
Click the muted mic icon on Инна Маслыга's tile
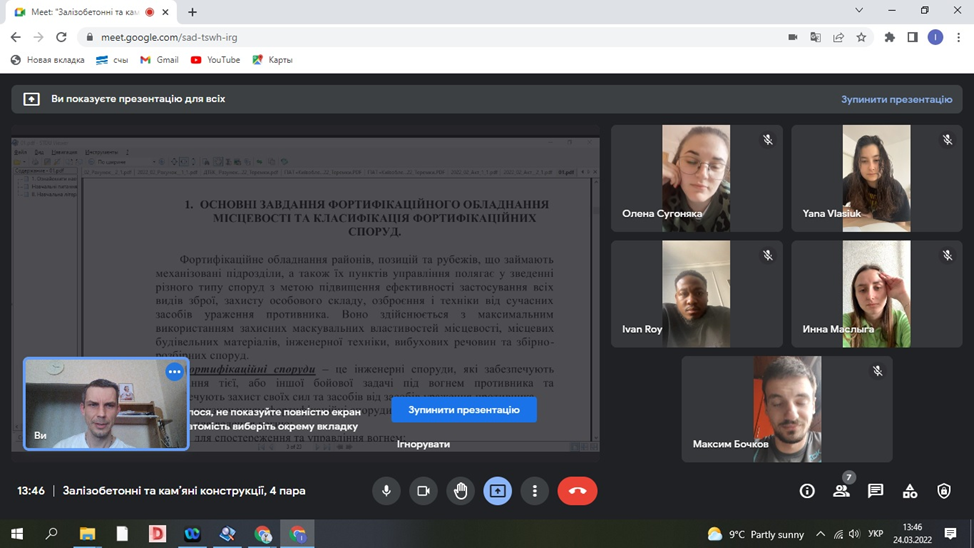coord(947,255)
